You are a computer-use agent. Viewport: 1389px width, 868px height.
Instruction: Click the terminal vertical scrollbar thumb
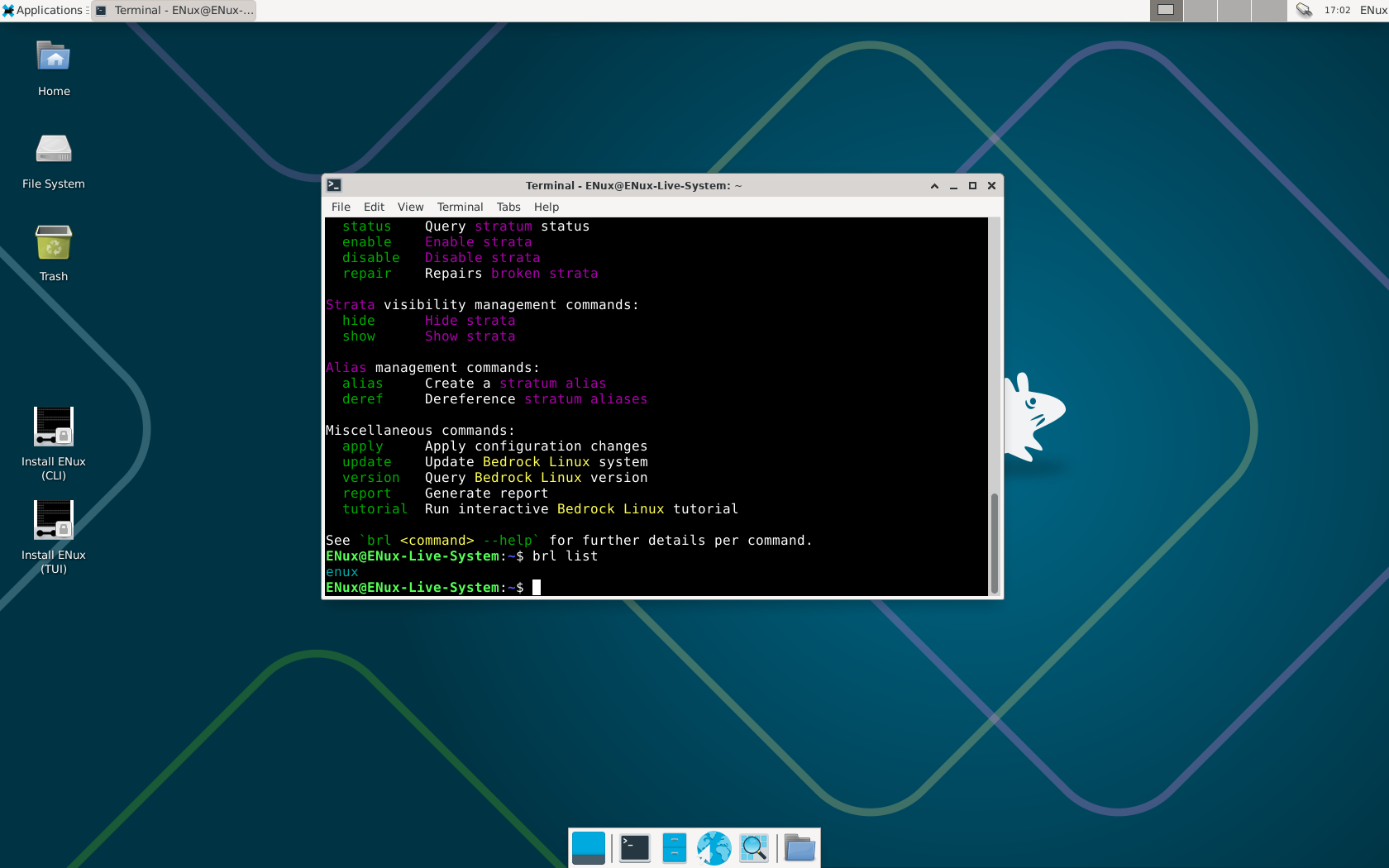995,542
